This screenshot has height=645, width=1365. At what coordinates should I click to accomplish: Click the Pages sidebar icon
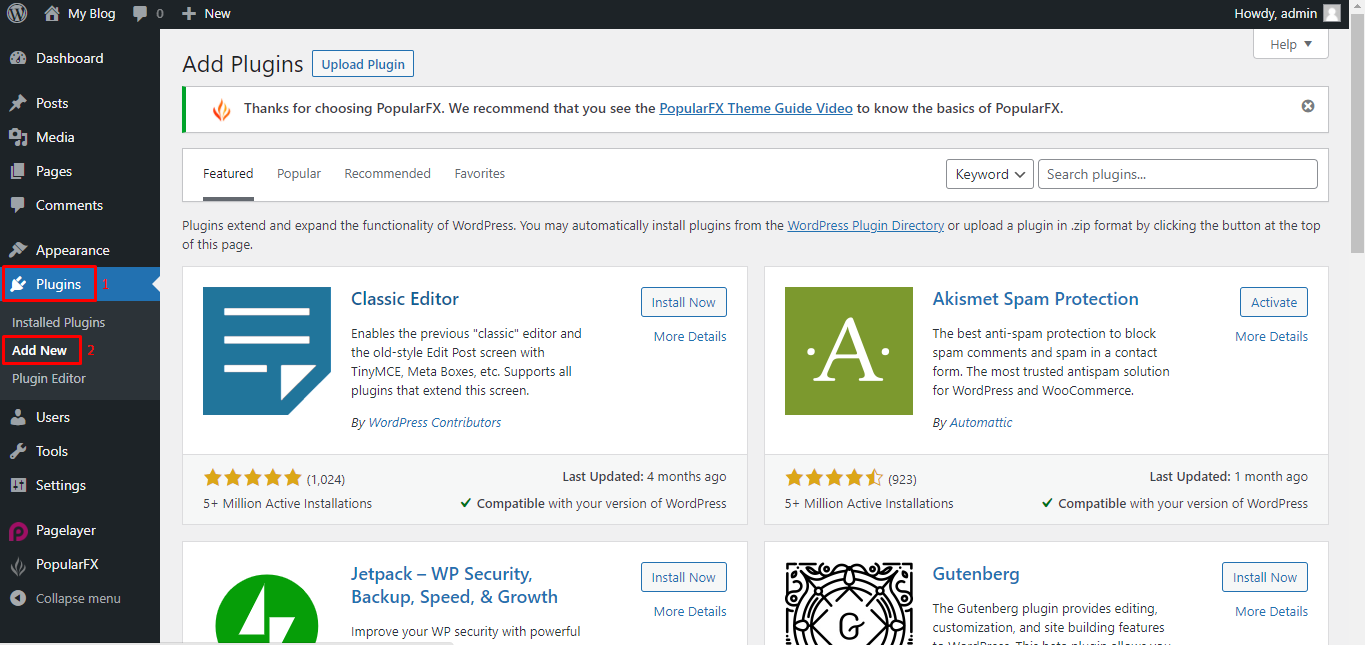[x=18, y=171]
